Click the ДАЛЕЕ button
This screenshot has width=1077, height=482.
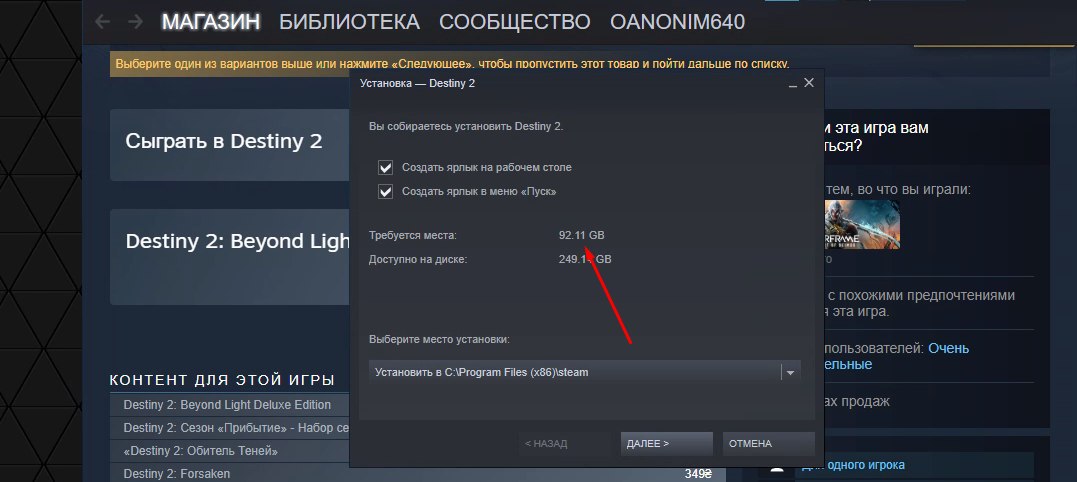click(666, 444)
